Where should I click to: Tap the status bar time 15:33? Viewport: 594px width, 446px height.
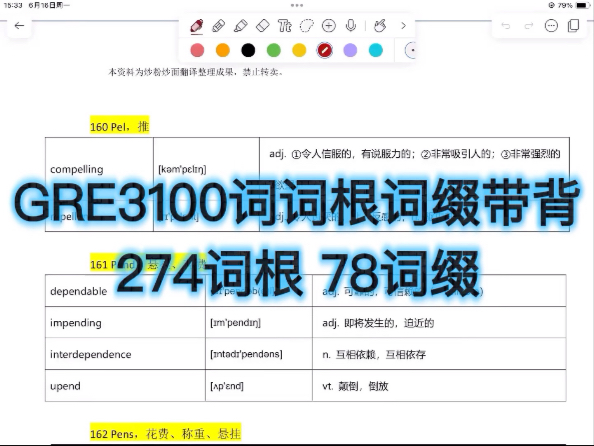pos(13,5)
